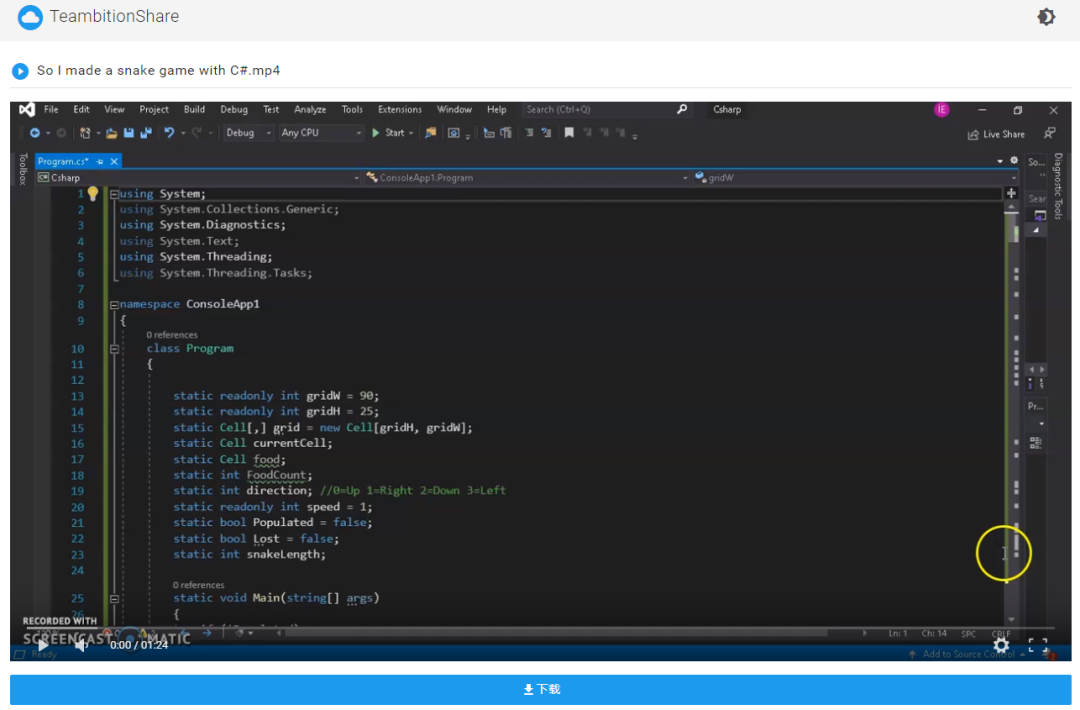Click the Save All toolbar icon
1080x710 pixels.
coord(145,133)
